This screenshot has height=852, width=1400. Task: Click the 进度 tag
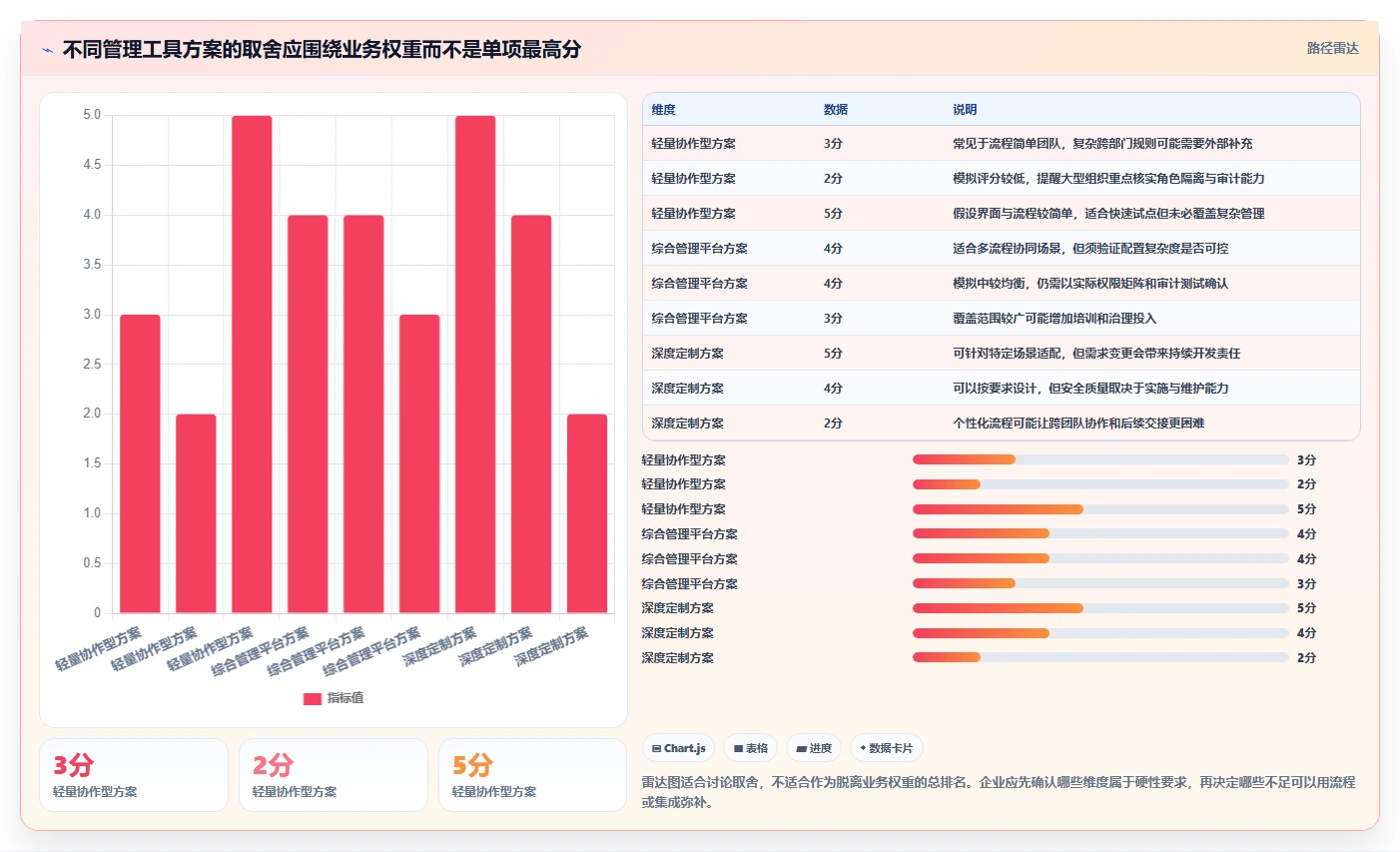coord(814,748)
